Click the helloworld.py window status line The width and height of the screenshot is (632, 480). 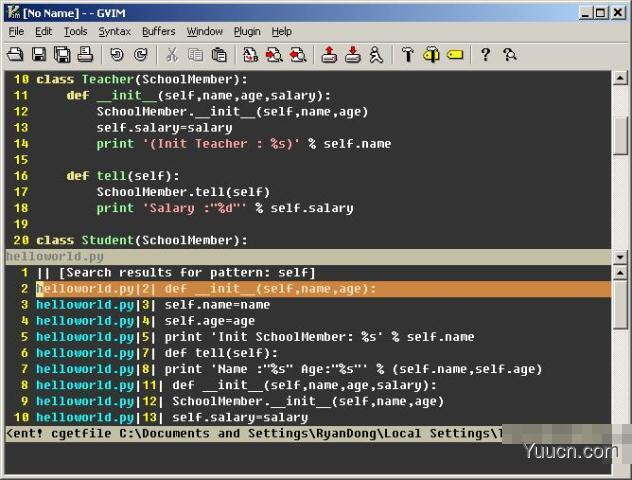[308, 257]
